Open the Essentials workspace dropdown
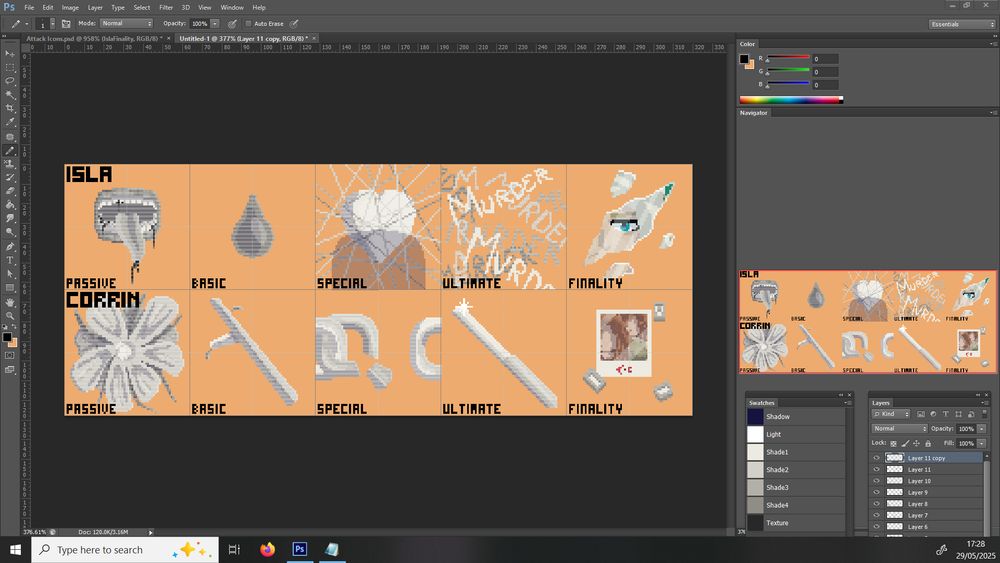1000x563 pixels. 962,24
